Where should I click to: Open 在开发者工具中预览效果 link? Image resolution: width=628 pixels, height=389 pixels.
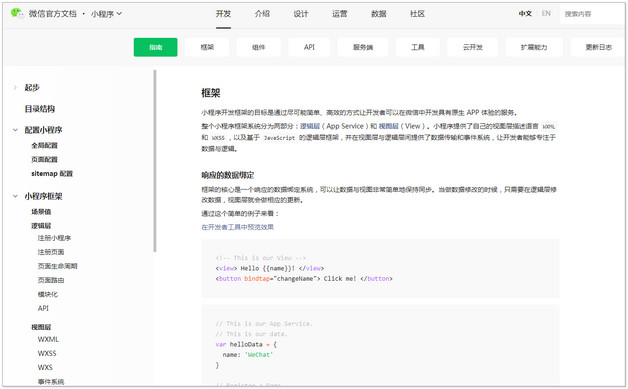click(238, 227)
